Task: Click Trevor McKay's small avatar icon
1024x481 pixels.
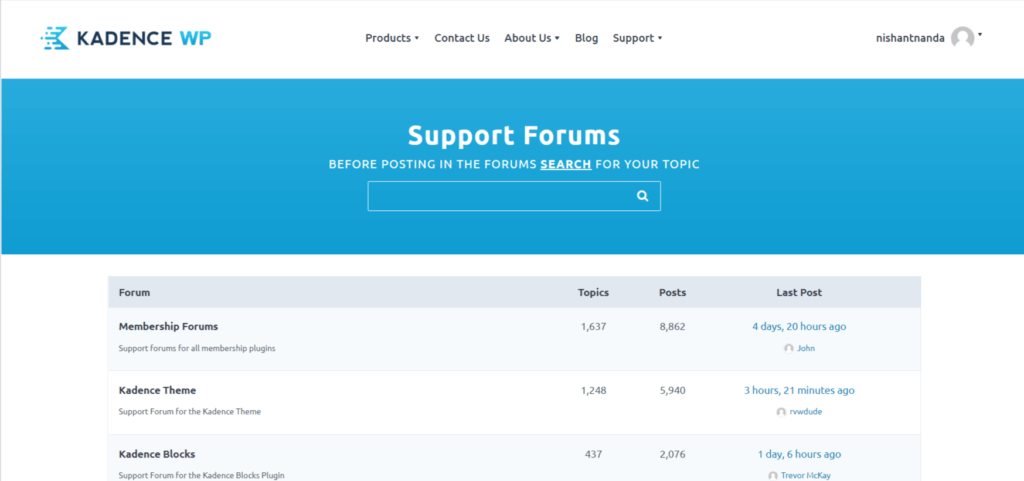Action: 773,476
